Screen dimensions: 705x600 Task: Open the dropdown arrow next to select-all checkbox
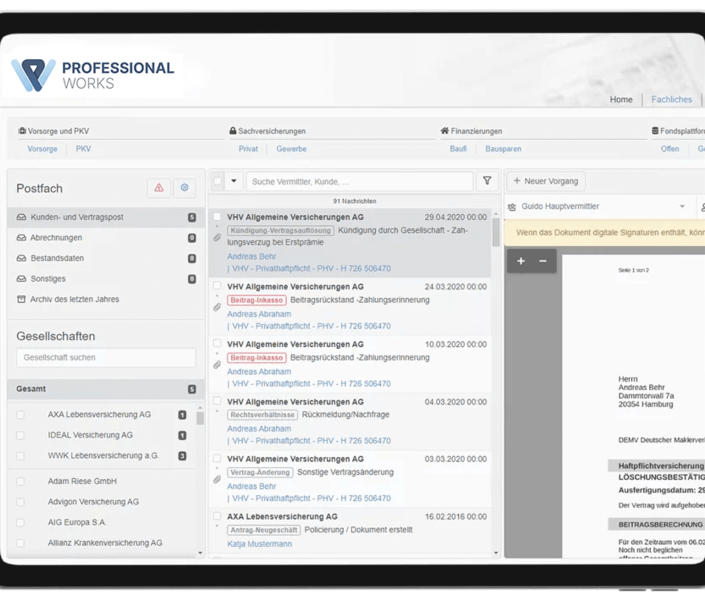[234, 181]
